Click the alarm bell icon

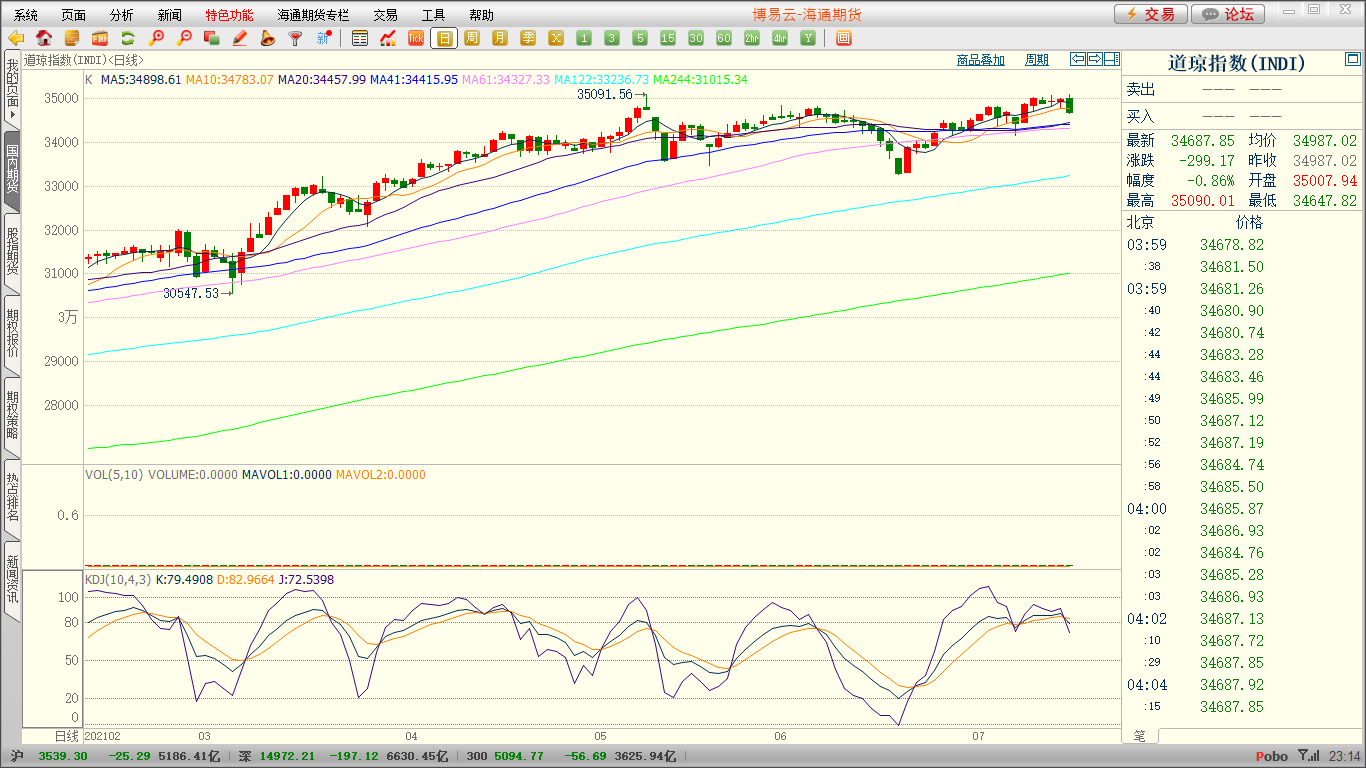point(267,38)
